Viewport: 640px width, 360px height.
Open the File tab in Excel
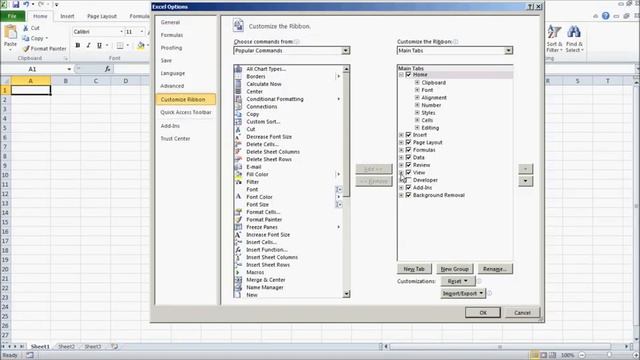pyautogui.click(x=12, y=16)
